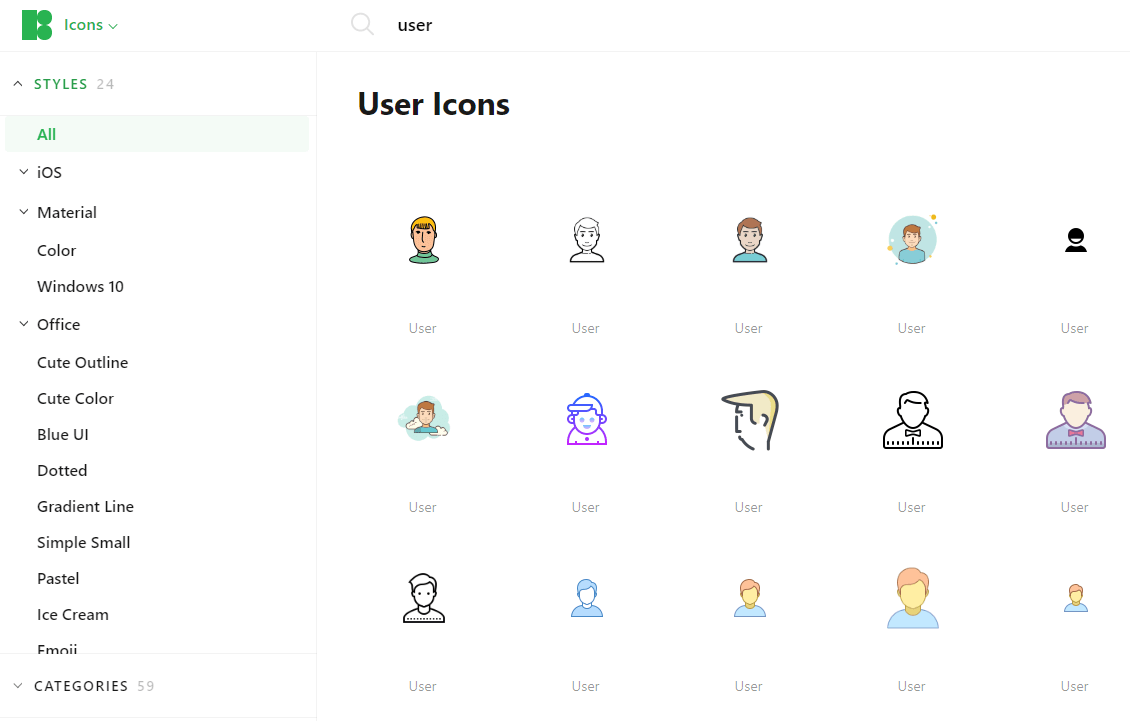
Task: Expand the iOS style group
Action: pyautogui.click(x=24, y=172)
